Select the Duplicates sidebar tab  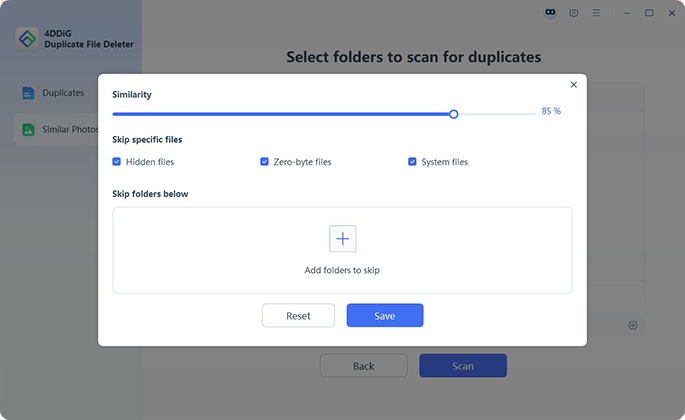(62, 93)
